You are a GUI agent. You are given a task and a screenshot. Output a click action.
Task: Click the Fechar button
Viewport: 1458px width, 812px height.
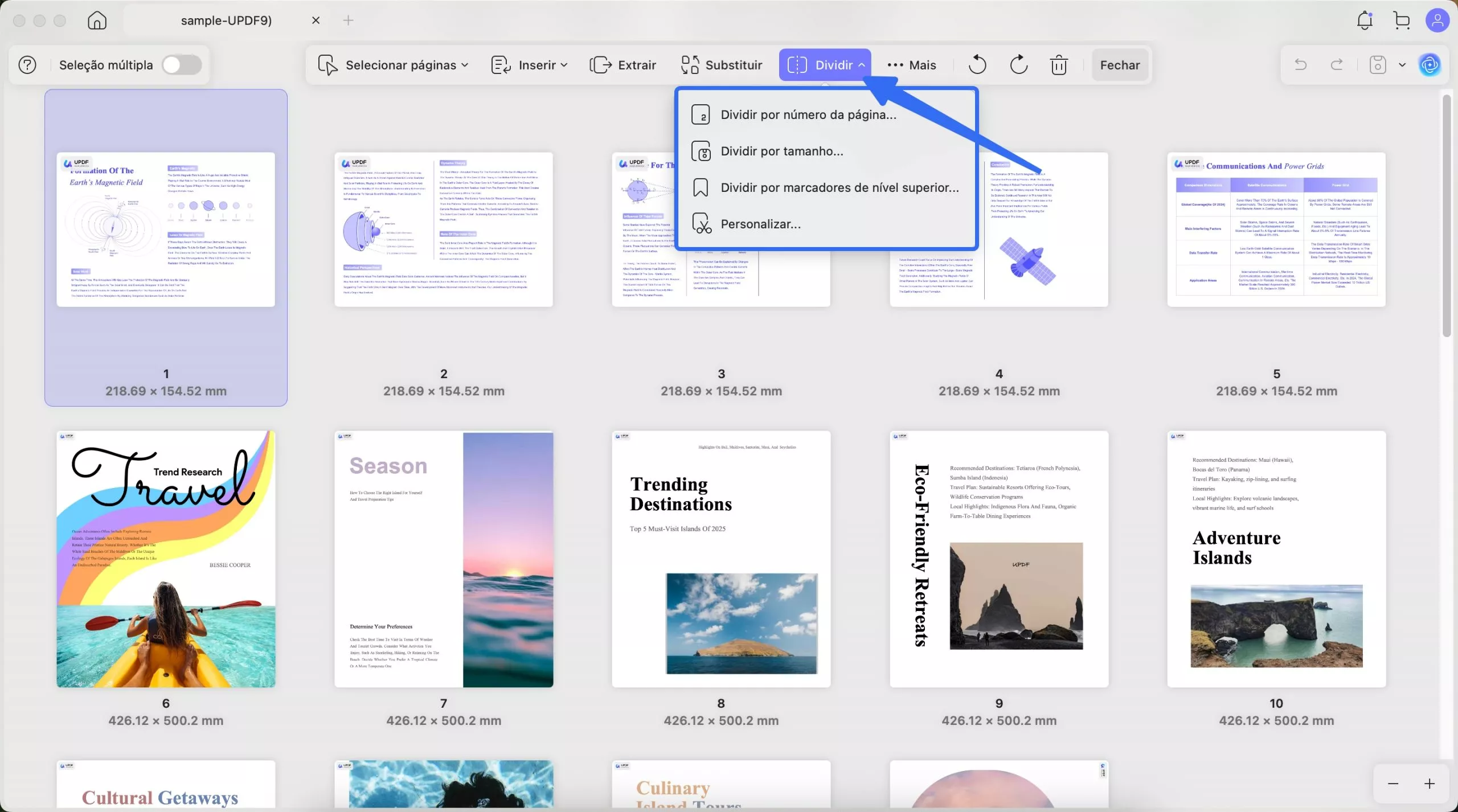click(x=1120, y=65)
